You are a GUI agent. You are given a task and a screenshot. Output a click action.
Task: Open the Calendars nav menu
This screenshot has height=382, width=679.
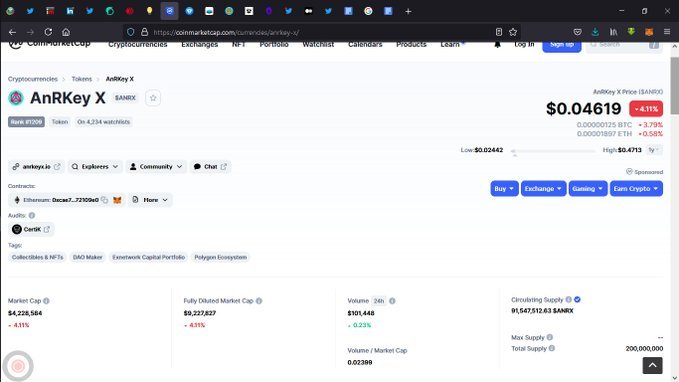pos(365,45)
